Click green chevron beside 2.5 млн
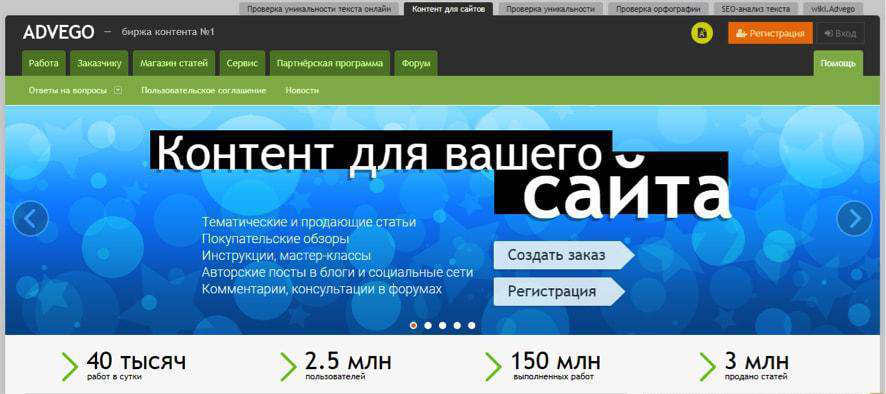Viewport: 886px width, 394px height. pyautogui.click(x=288, y=366)
